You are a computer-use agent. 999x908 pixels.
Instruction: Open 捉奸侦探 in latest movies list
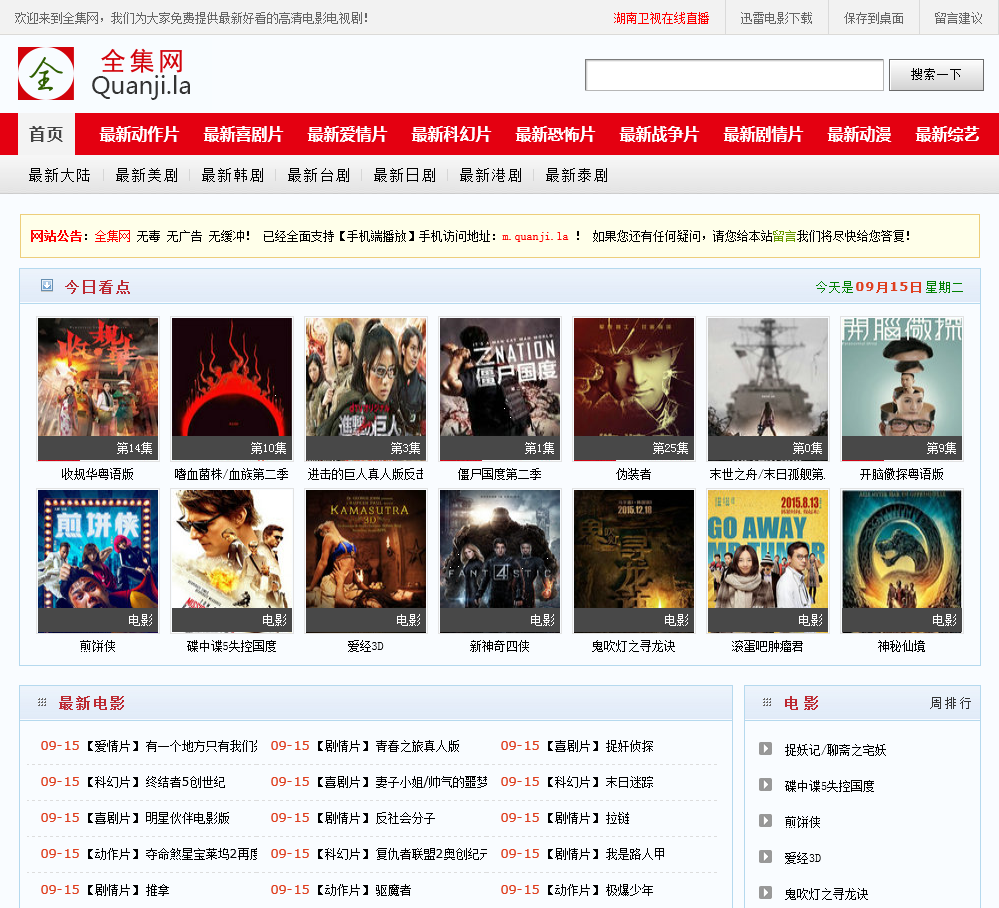[629, 746]
